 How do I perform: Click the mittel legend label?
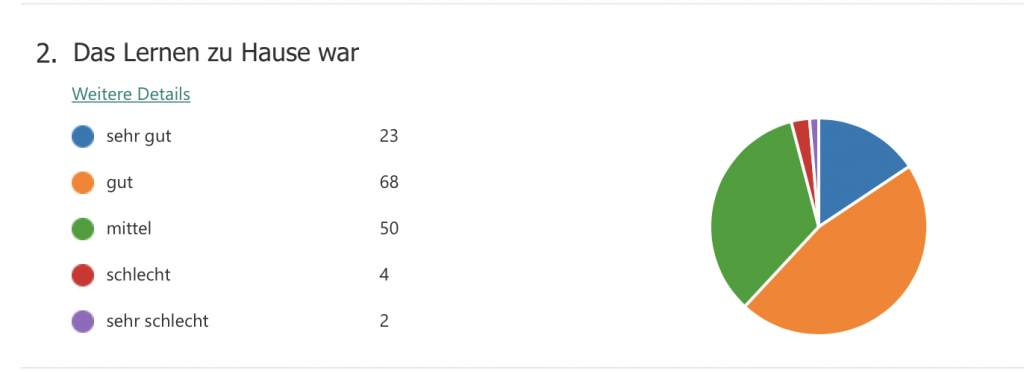pyautogui.click(x=129, y=229)
